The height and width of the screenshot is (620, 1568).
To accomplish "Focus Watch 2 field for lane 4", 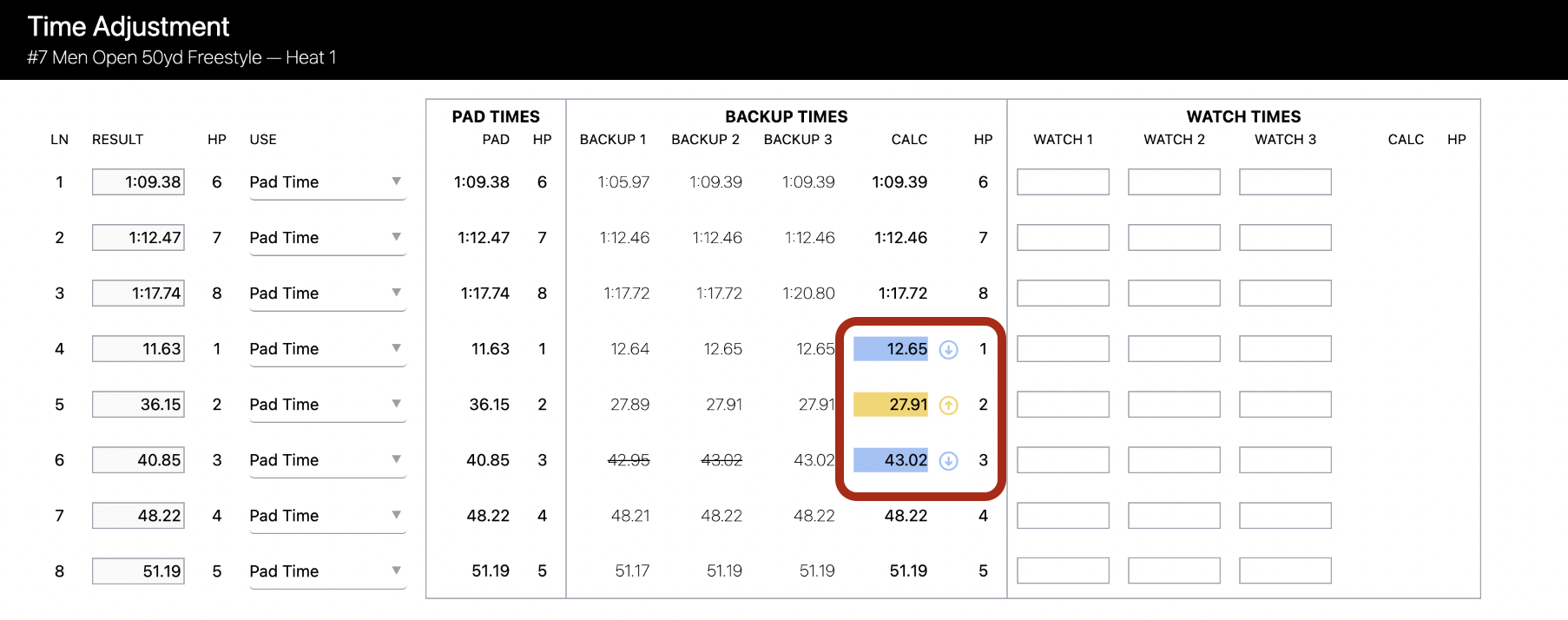I will click(x=1174, y=349).
